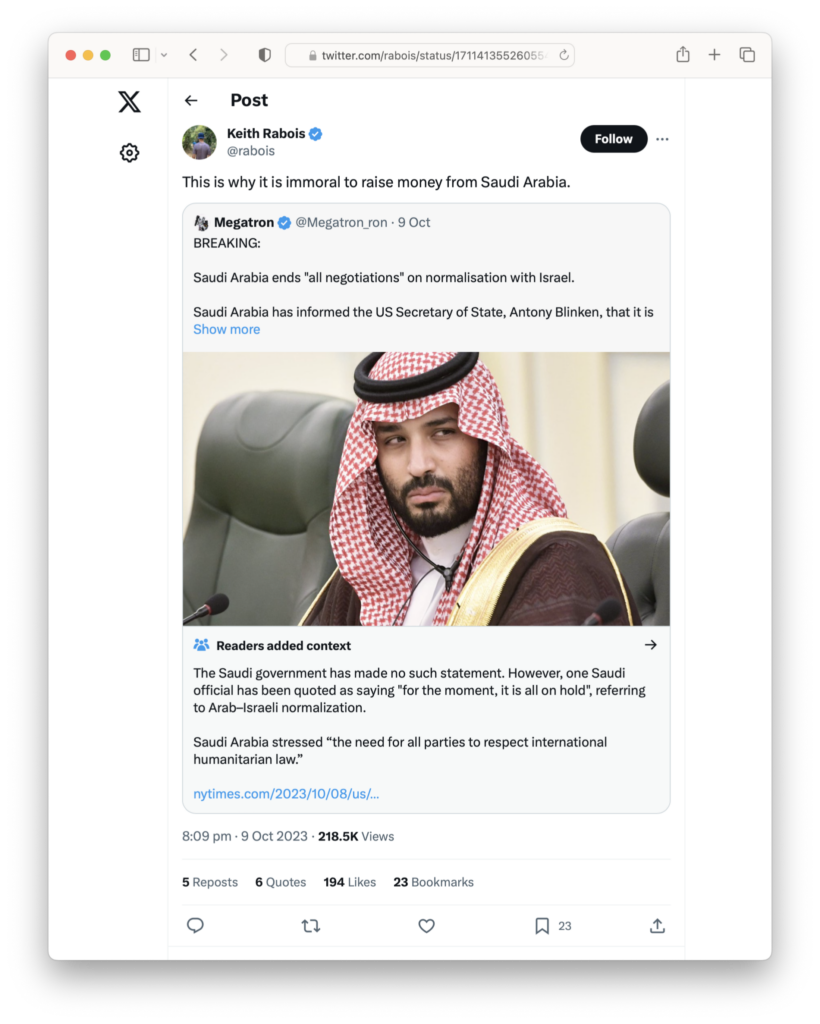Open Readers added context via the arrow

651,645
